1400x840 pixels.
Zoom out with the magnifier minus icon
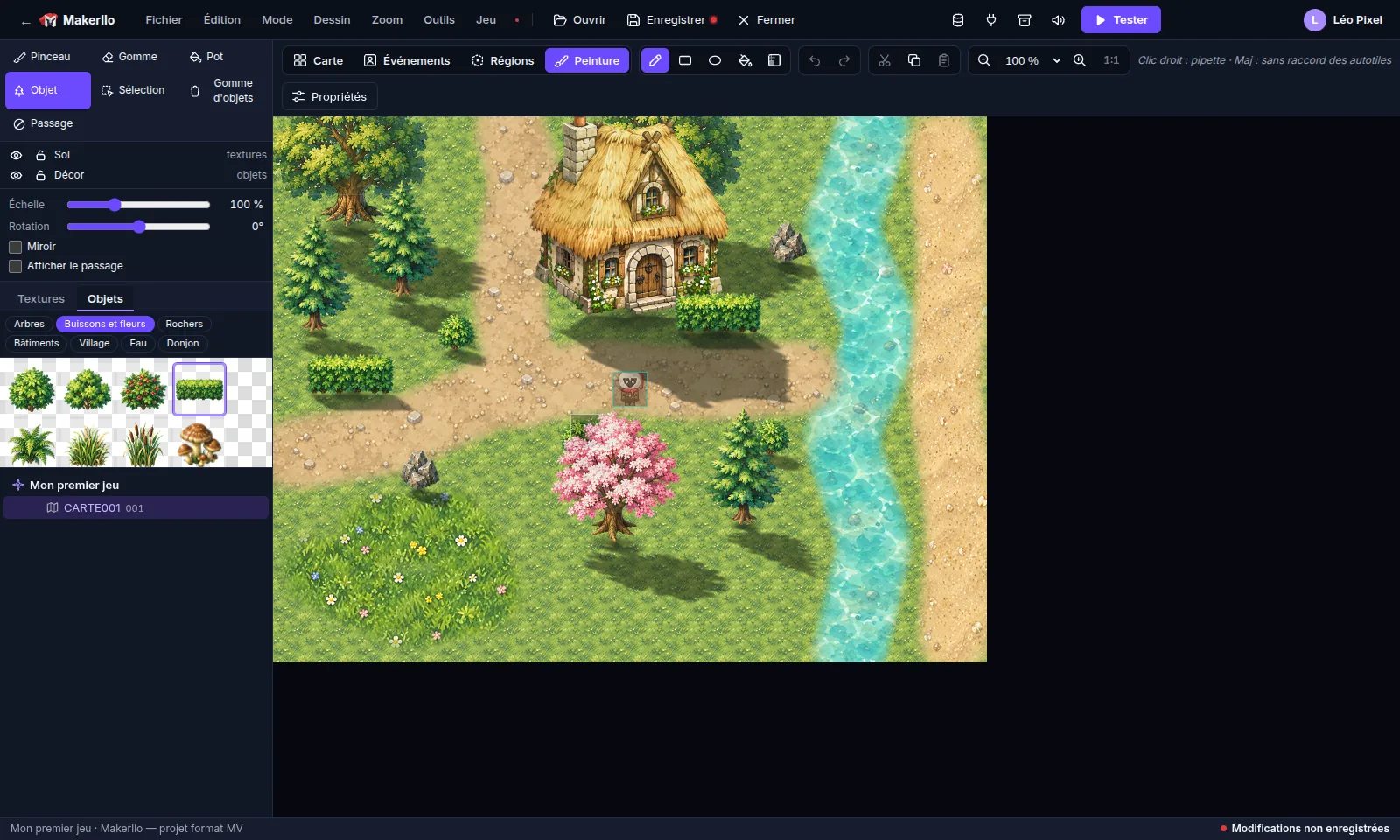(984, 60)
